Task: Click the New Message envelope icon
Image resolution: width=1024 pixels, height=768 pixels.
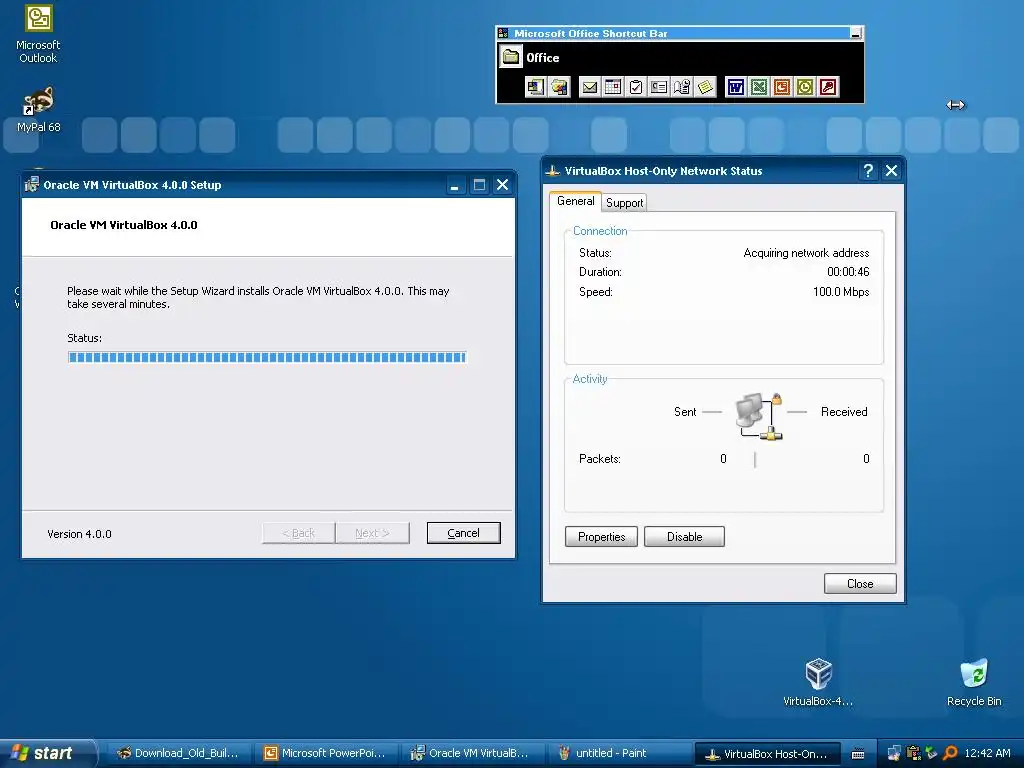Action: click(x=590, y=87)
